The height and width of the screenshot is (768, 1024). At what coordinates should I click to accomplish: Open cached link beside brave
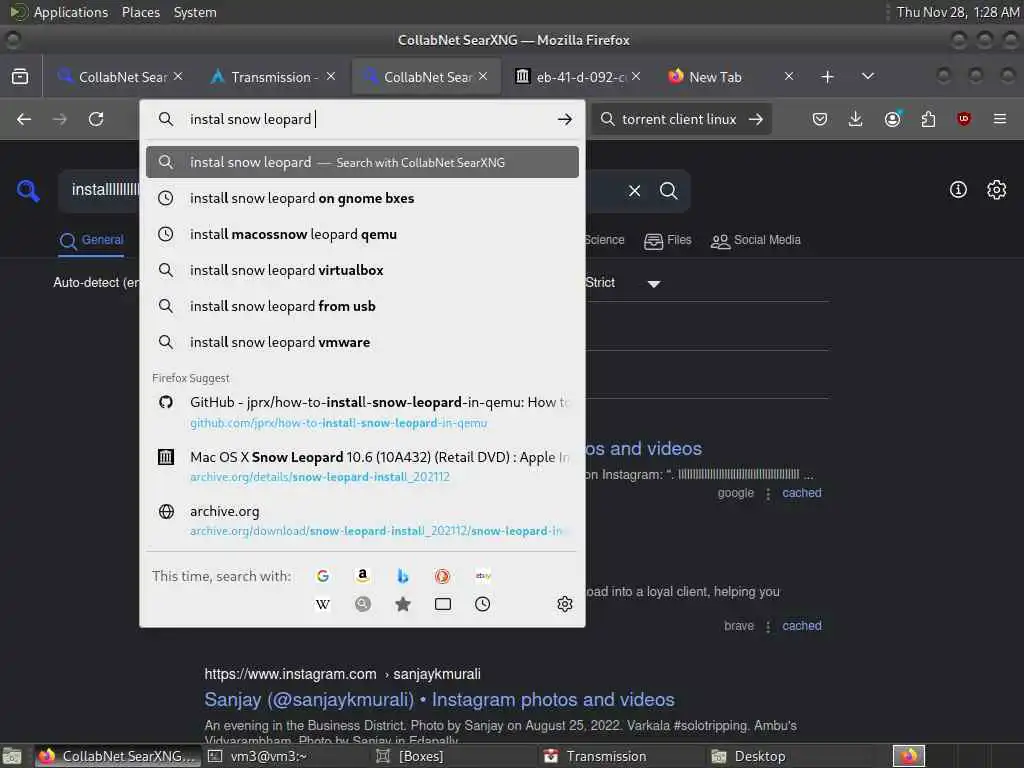[x=801, y=626]
